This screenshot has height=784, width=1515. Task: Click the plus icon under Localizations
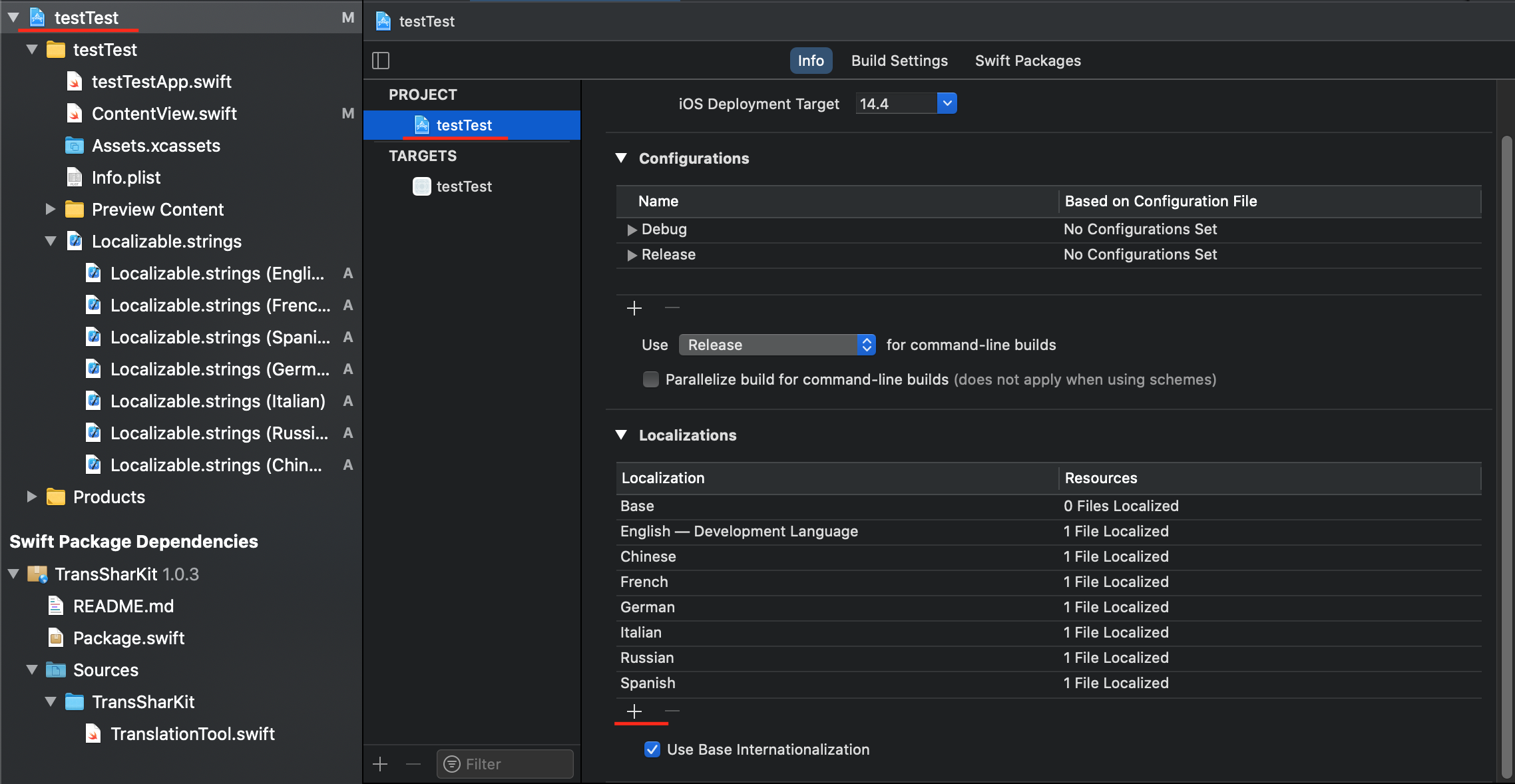pos(634,711)
